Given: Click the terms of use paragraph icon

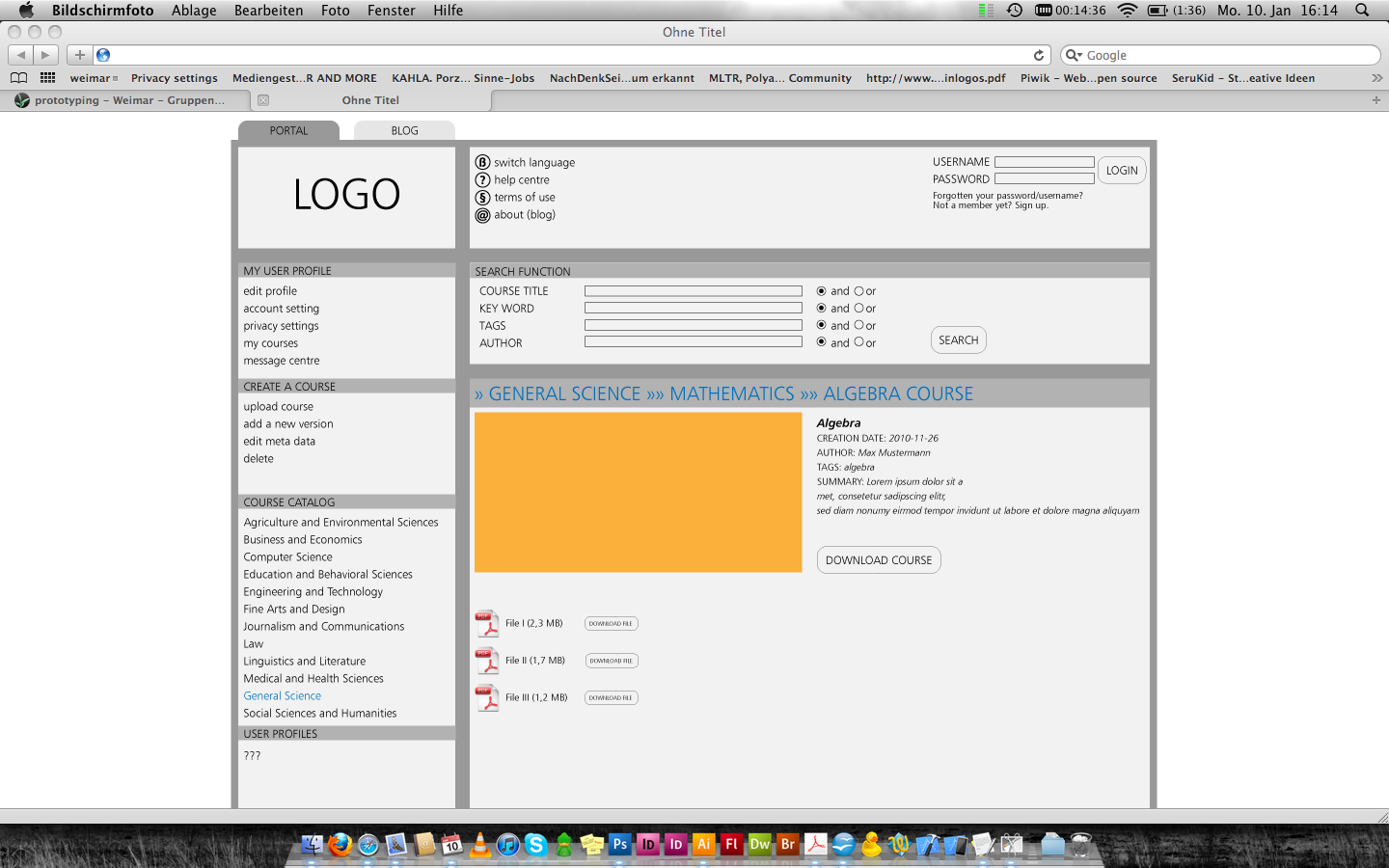Looking at the screenshot, I should [x=482, y=197].
